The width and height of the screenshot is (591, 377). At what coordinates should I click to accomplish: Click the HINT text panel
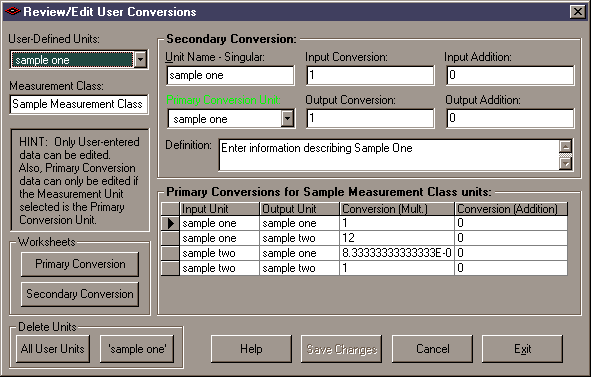pos(80,180)
